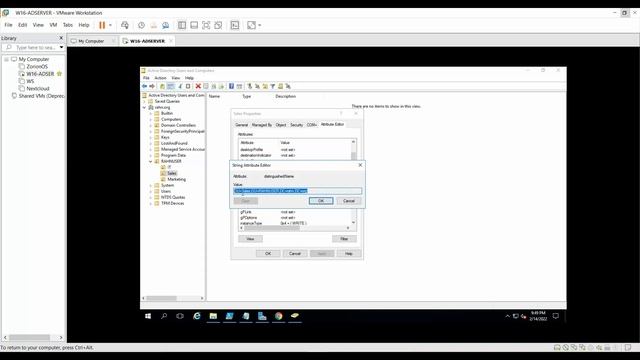Image resolution: width=640 pixels, height=360 pixels.
Task: Select ZorinOS in the VMware library
Action: coord(37,67)
